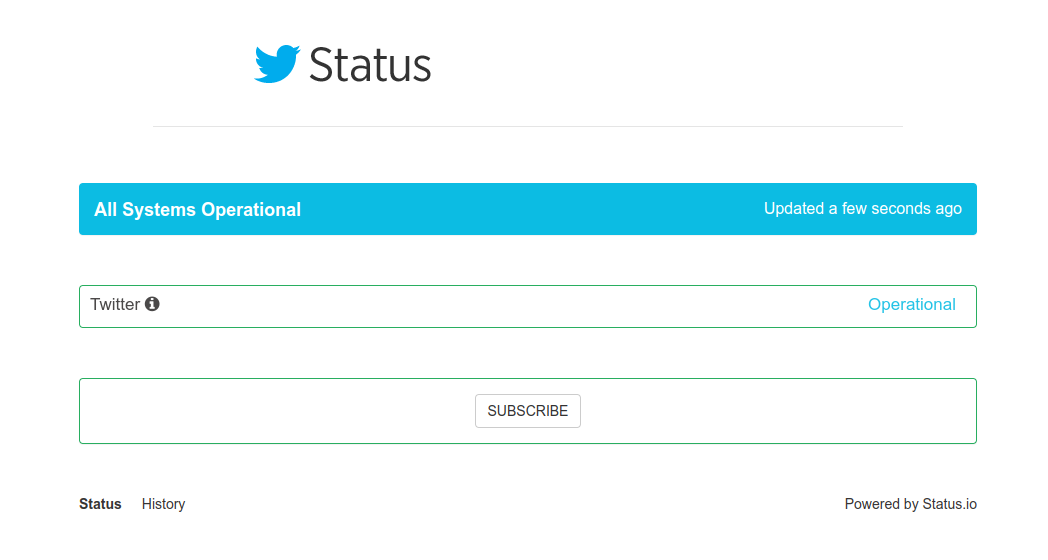Image resolution: width=1048 pixels, height=560 pixels.
Task: Click the empty middle of the Twitter row
Action: (510, 306)
